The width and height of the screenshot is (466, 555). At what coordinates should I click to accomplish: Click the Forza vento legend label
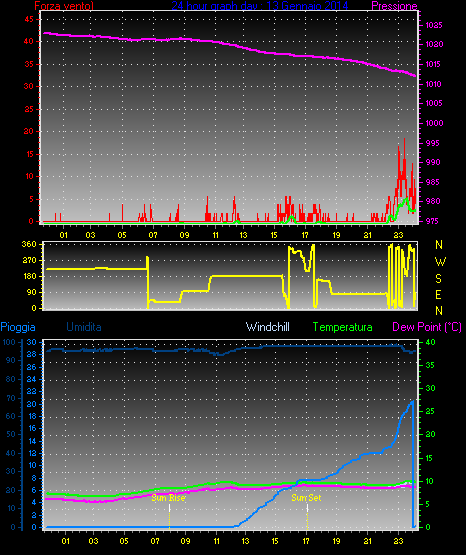(x=64, y=6)
